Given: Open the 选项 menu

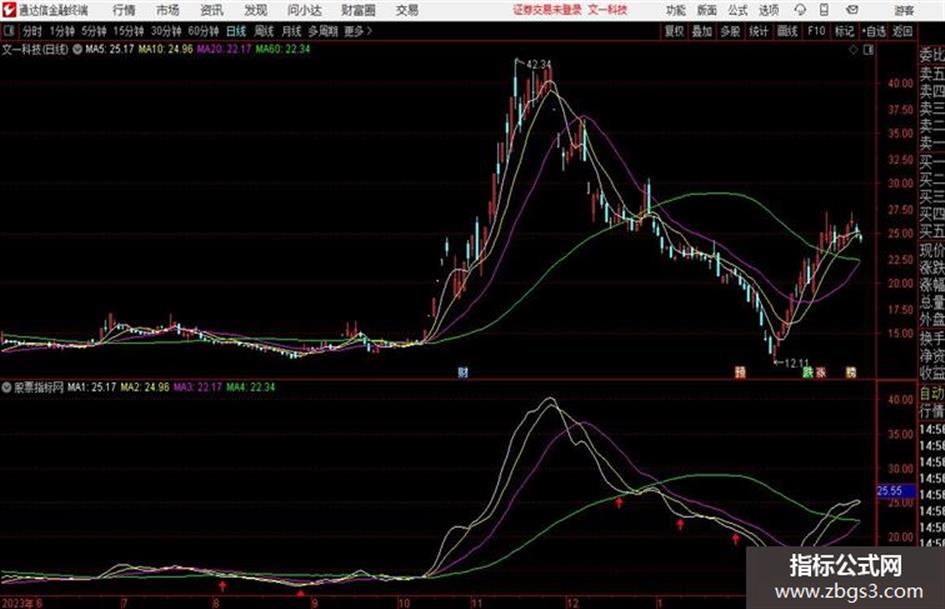Looking at the screenshot, I should [x=768, y=10].
